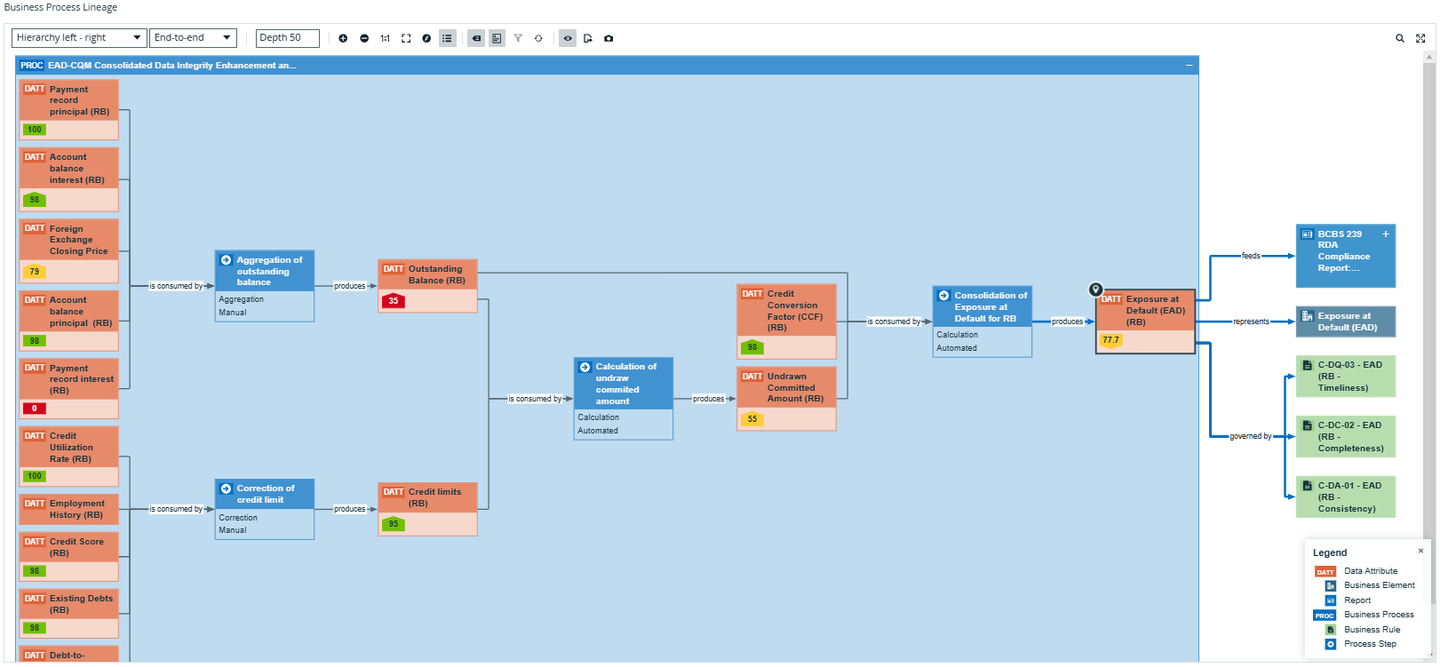Viewport: 1440px width, 667px height.
Task: Click Business Rule entry in Legend
Action: coord(1372,629)
